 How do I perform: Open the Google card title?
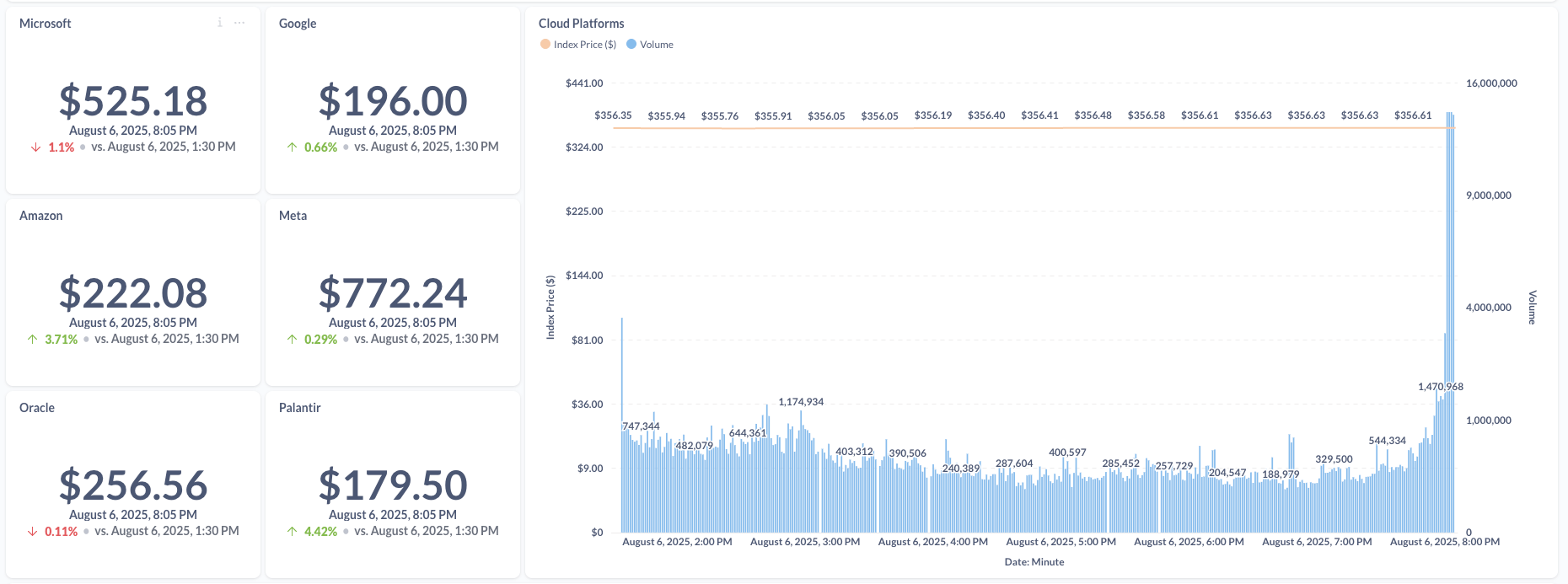coord(298,24)
